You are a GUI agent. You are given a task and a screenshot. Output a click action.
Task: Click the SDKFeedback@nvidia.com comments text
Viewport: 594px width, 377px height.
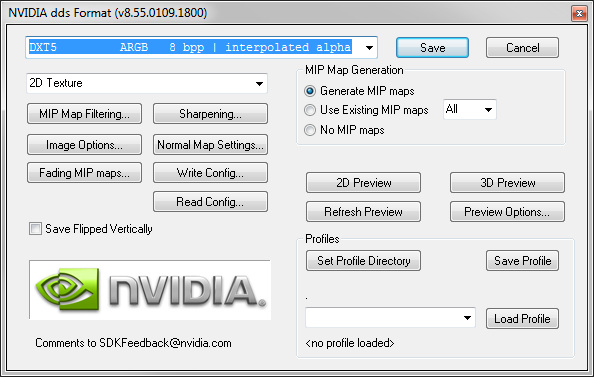133,343
